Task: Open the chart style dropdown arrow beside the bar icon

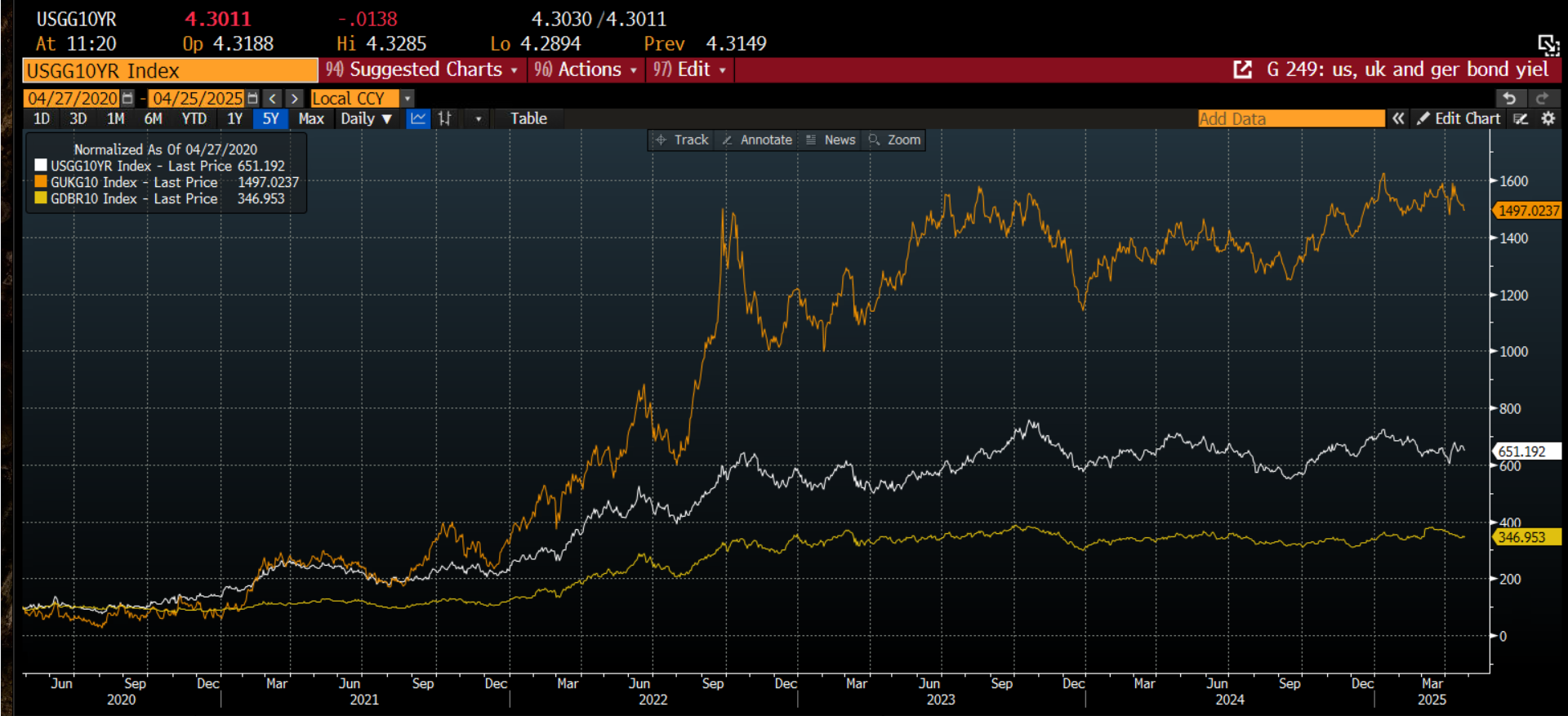Action: click(479, 119)
